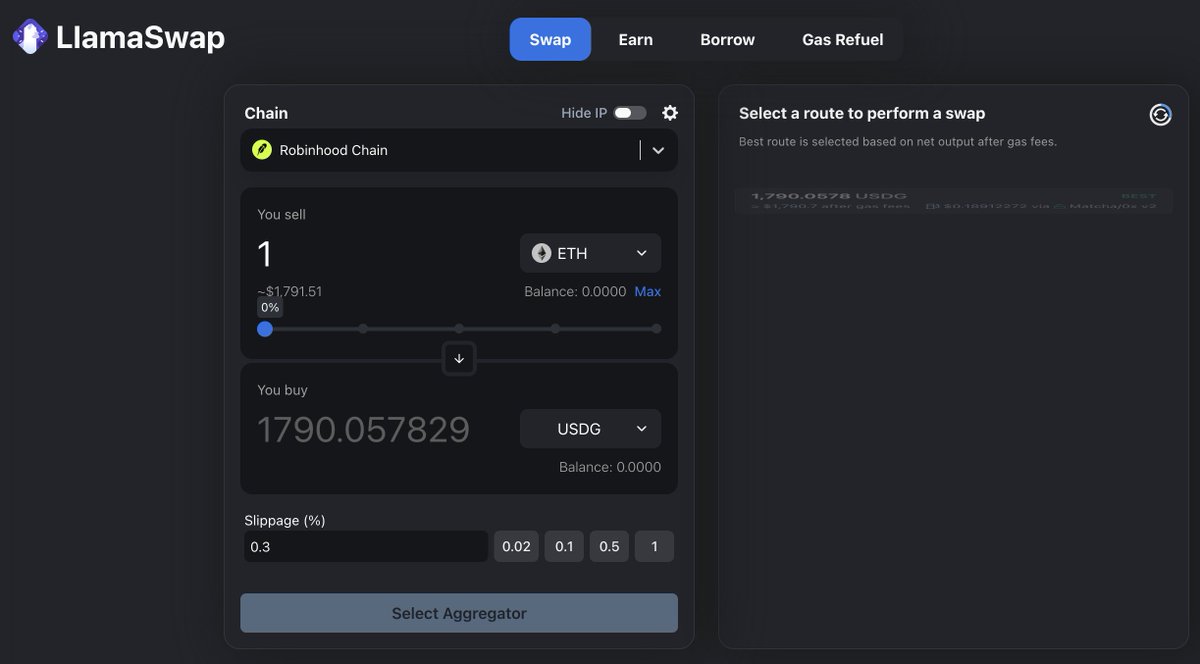Screen dimensions: 1200x664
Task: Open the Robinhood Chain dropdown
Action: click(x=459, y=150)
